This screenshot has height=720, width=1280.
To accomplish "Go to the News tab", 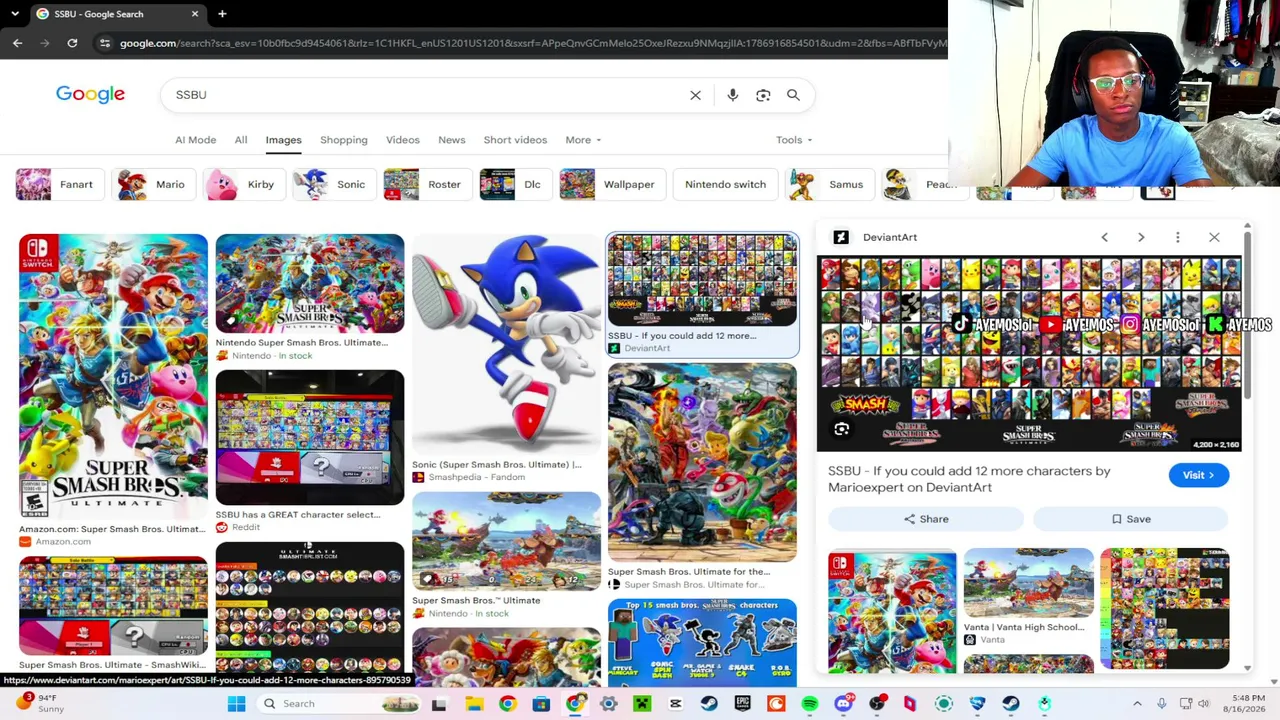I will 452,140.
